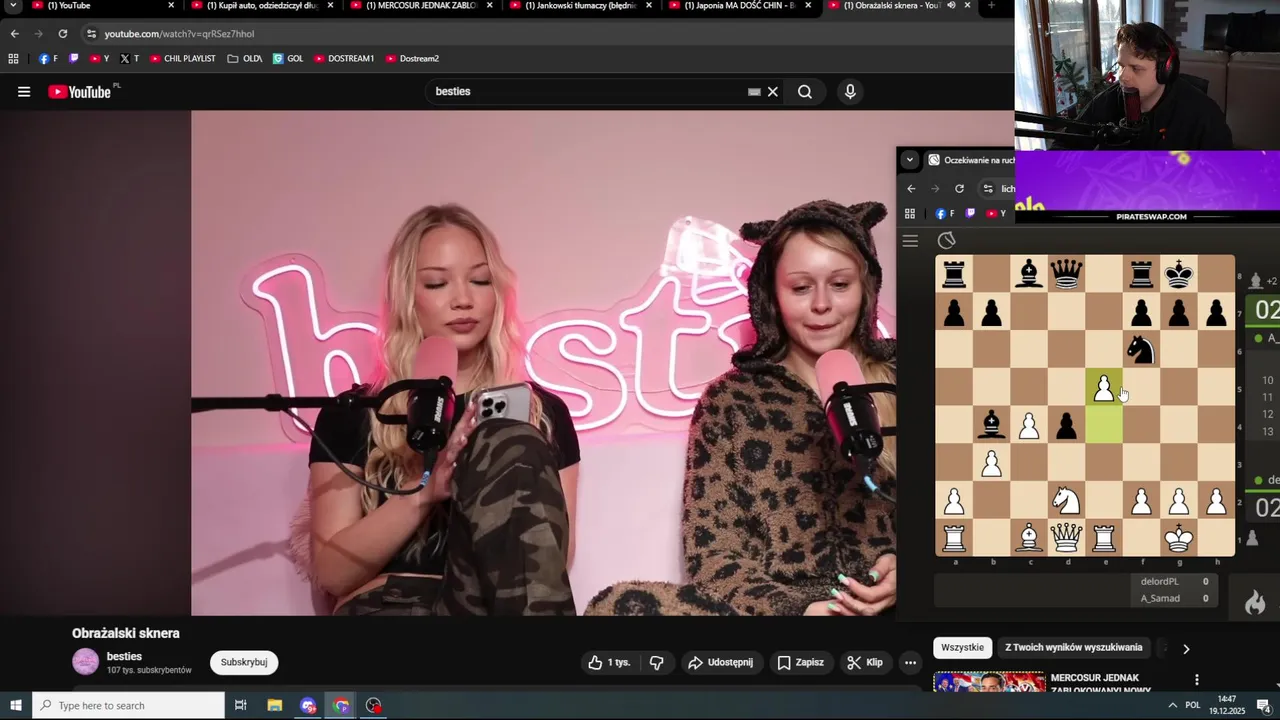
Task: Open the Windows Start menu
Action: pos(15,706)
